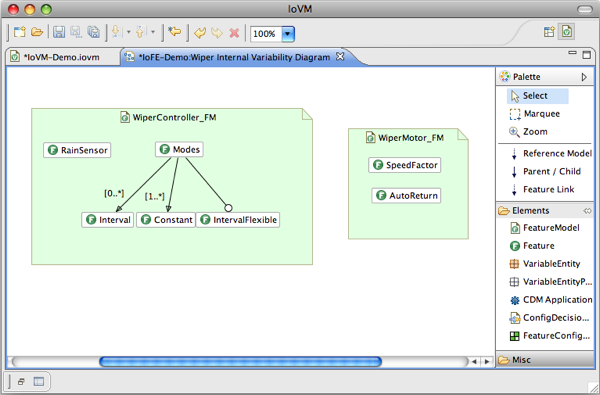
Task: Click the Open folder toolbar icon
Action: (37, 32)
